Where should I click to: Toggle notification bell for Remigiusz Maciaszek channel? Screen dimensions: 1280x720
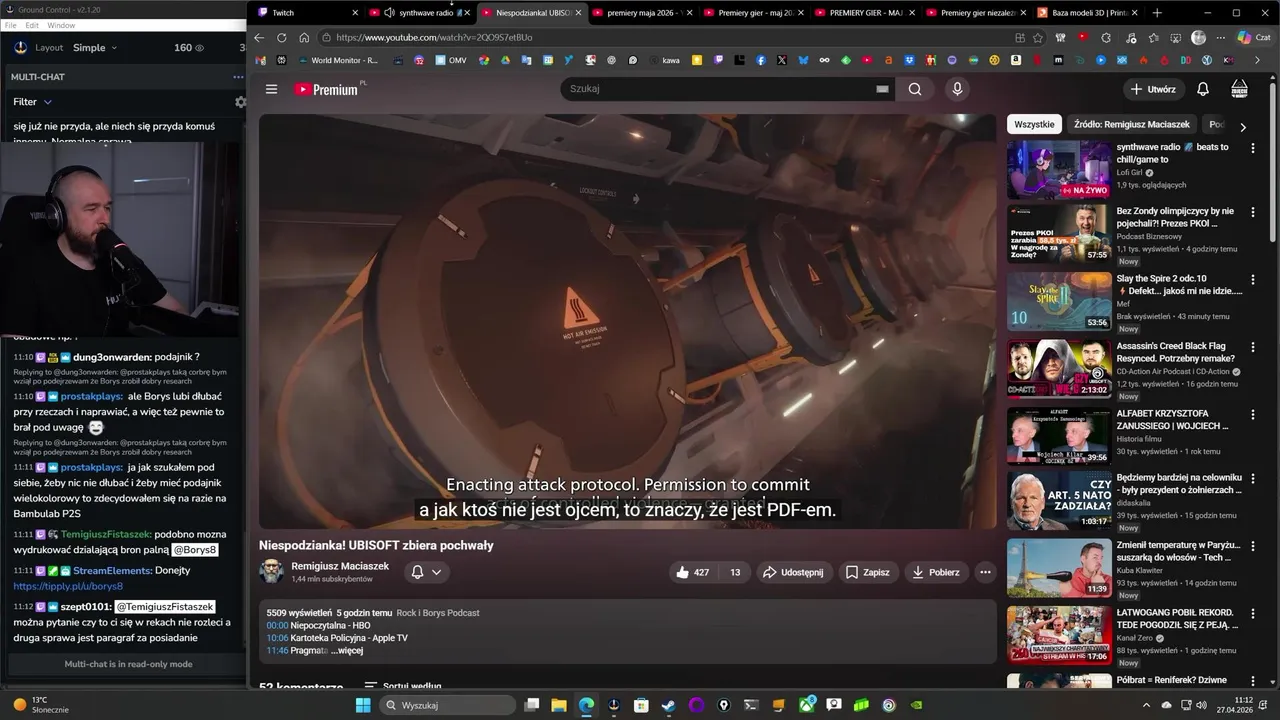click(x=426, y=572)
